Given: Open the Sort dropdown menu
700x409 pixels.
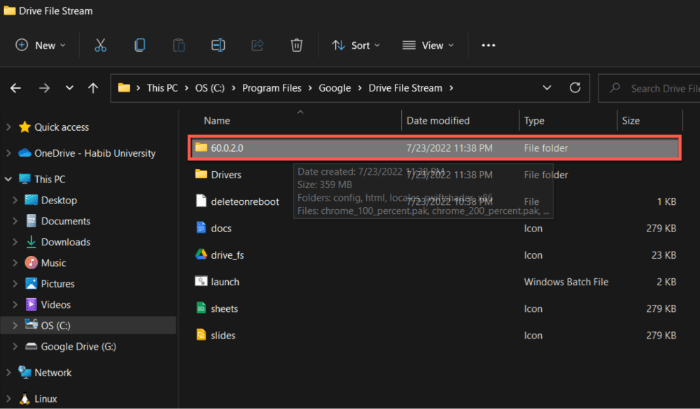Looking at the screenshot, I should pos(356,45).
